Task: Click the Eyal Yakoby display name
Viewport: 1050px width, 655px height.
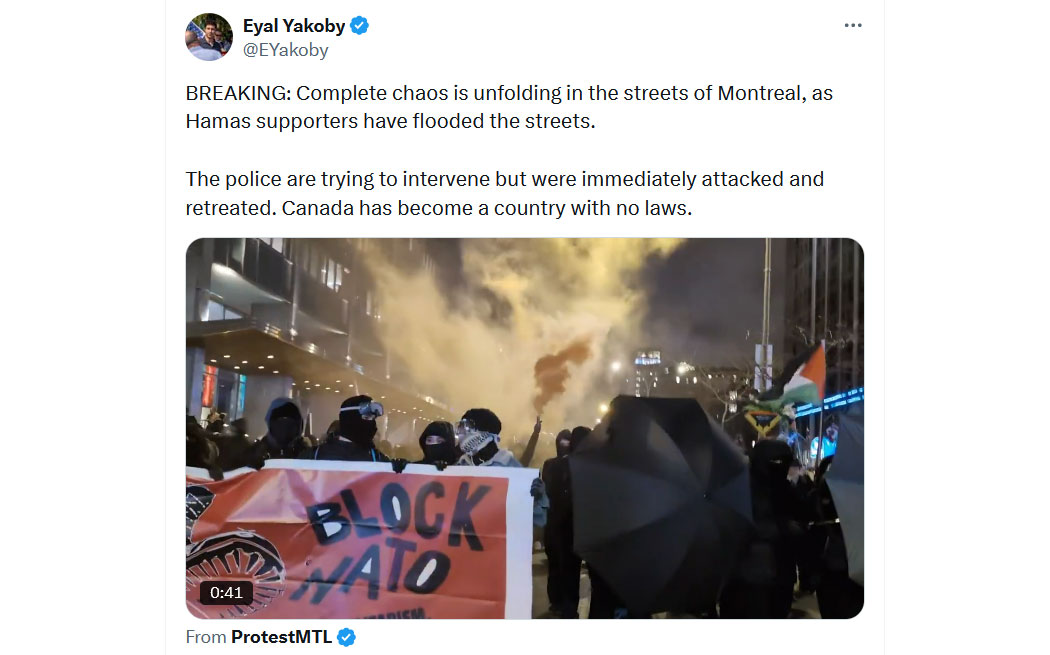Action: pos(294,26)
